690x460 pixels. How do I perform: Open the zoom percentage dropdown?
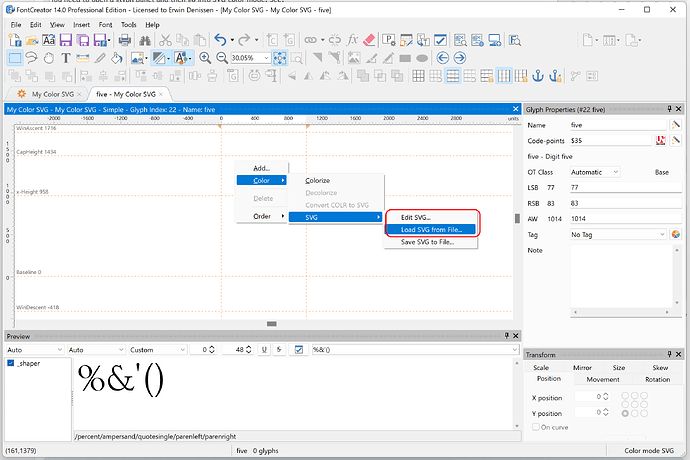(x=267, y=58)
